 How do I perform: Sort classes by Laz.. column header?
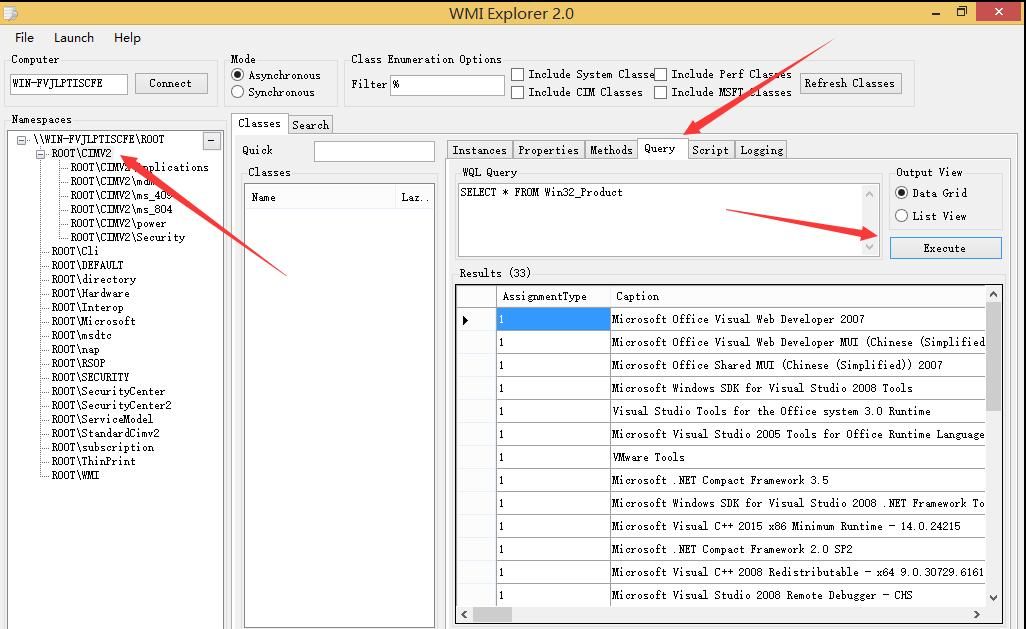click(415, 197)
